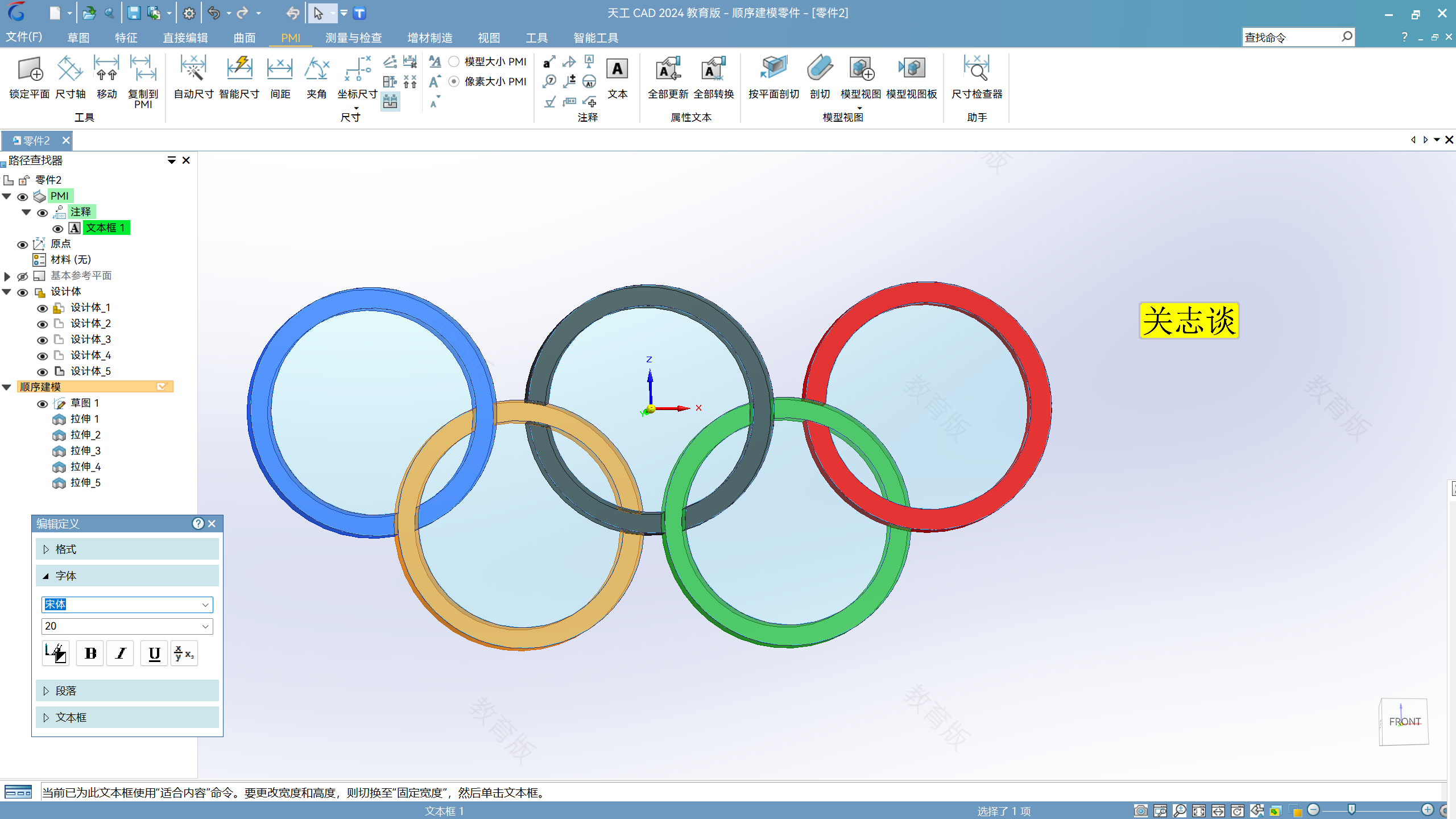Open the Model View (模型视图) tool
Image resolution: width=1456 pixels, height=819 pixels.
coord(861,82)
